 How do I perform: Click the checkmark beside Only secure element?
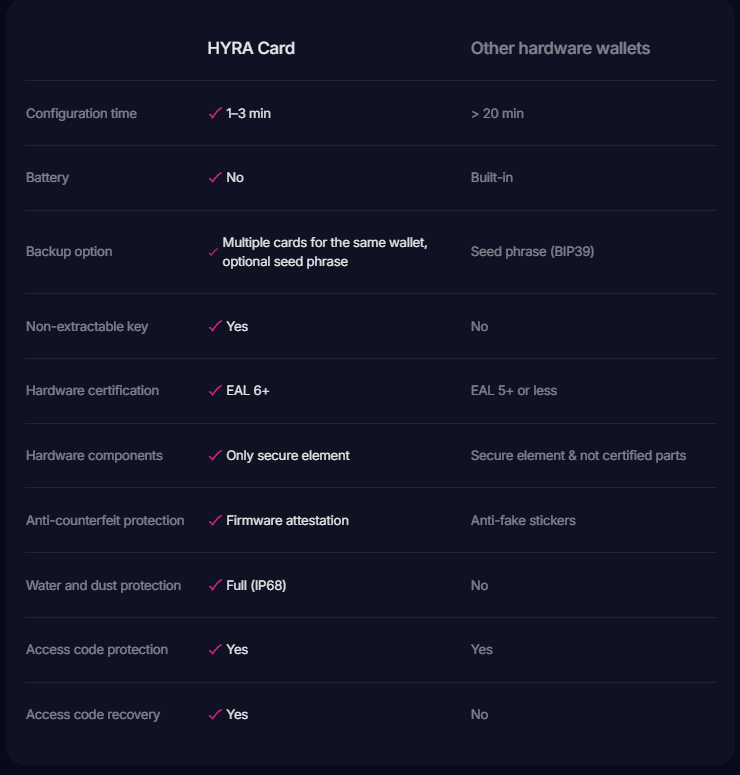coord(214,456)
